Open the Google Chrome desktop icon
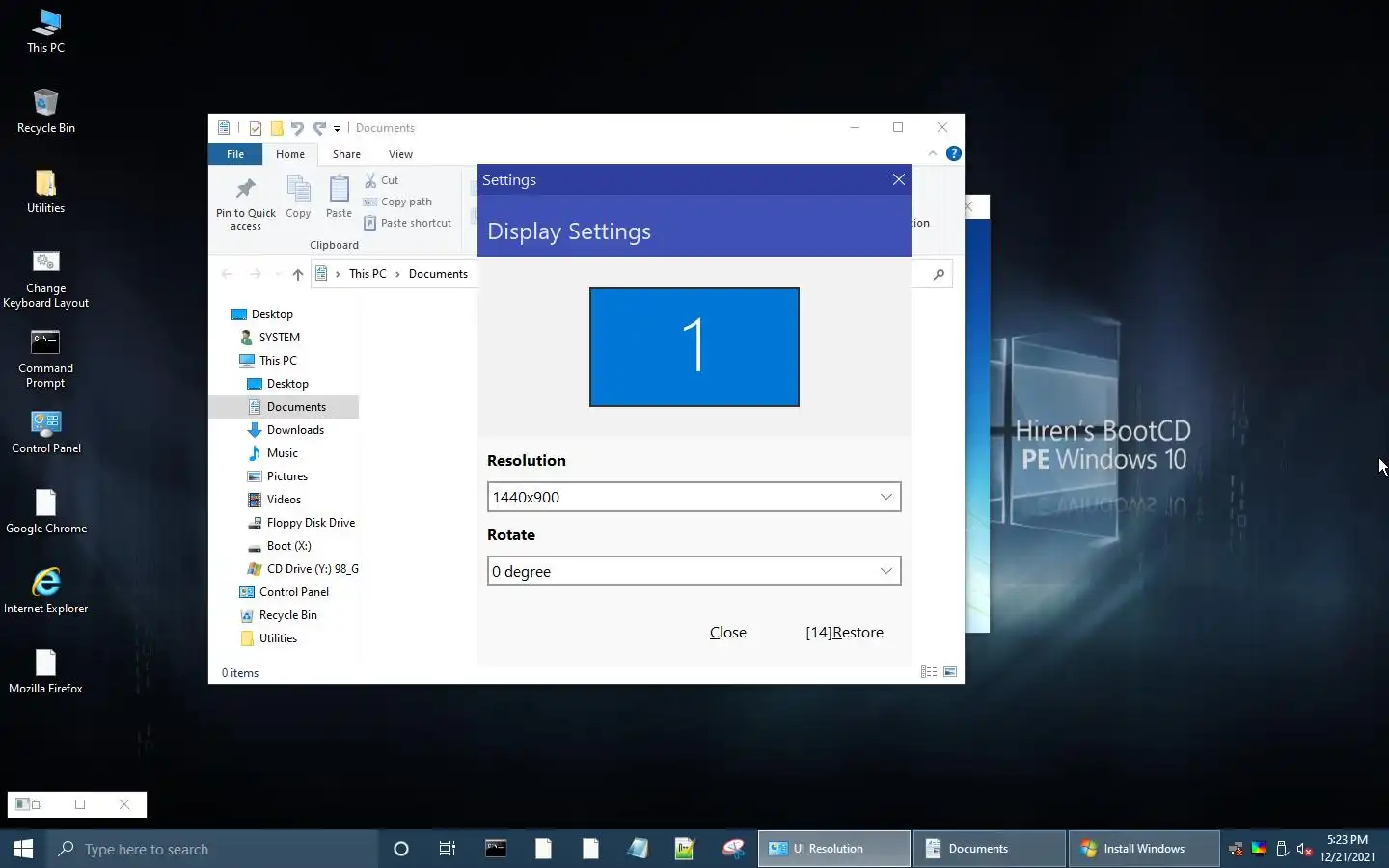This screenshot has height=868, width=1389. click(45, 512)
